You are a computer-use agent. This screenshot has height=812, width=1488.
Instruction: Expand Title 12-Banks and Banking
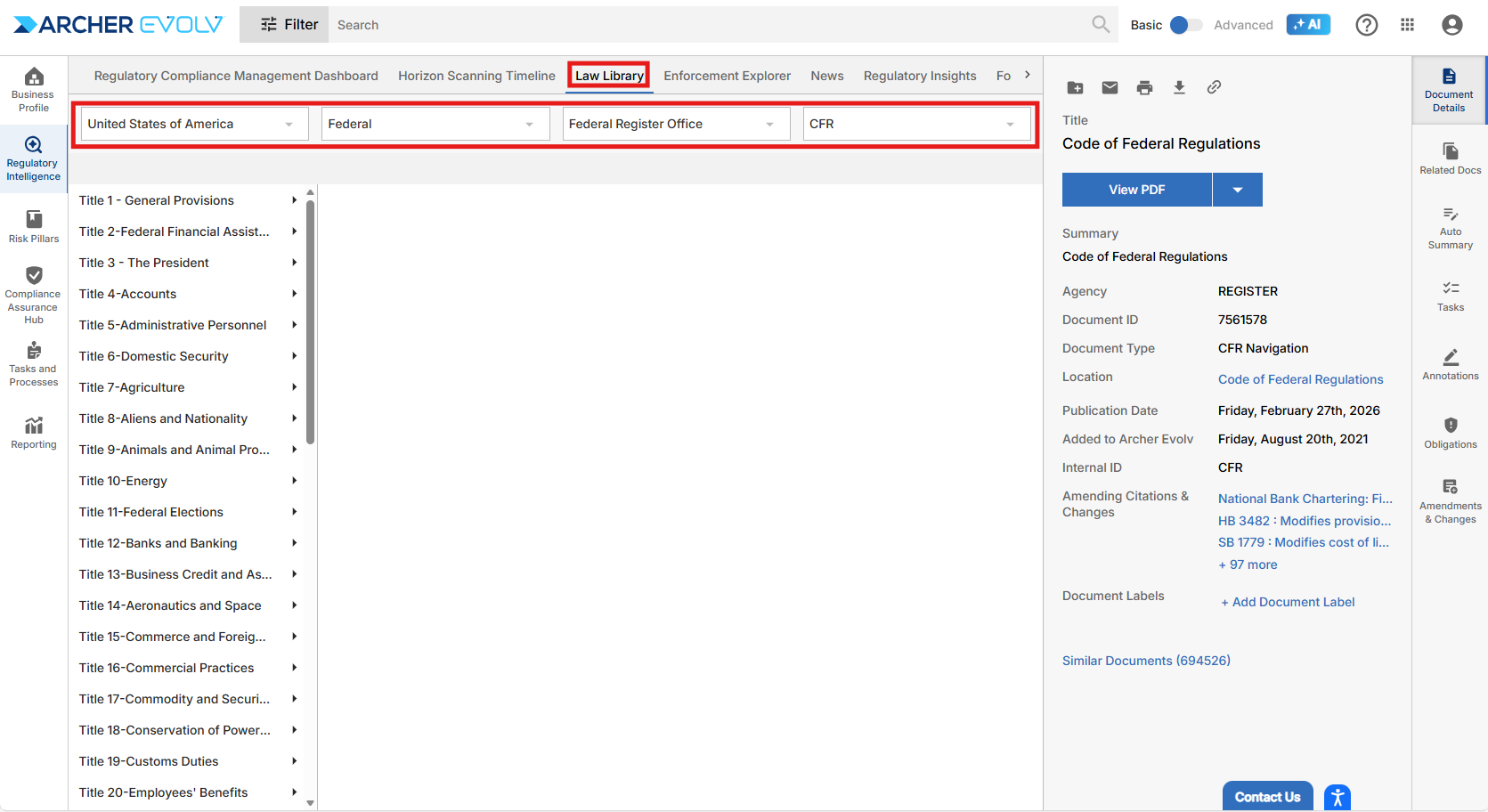pos(294,543)
